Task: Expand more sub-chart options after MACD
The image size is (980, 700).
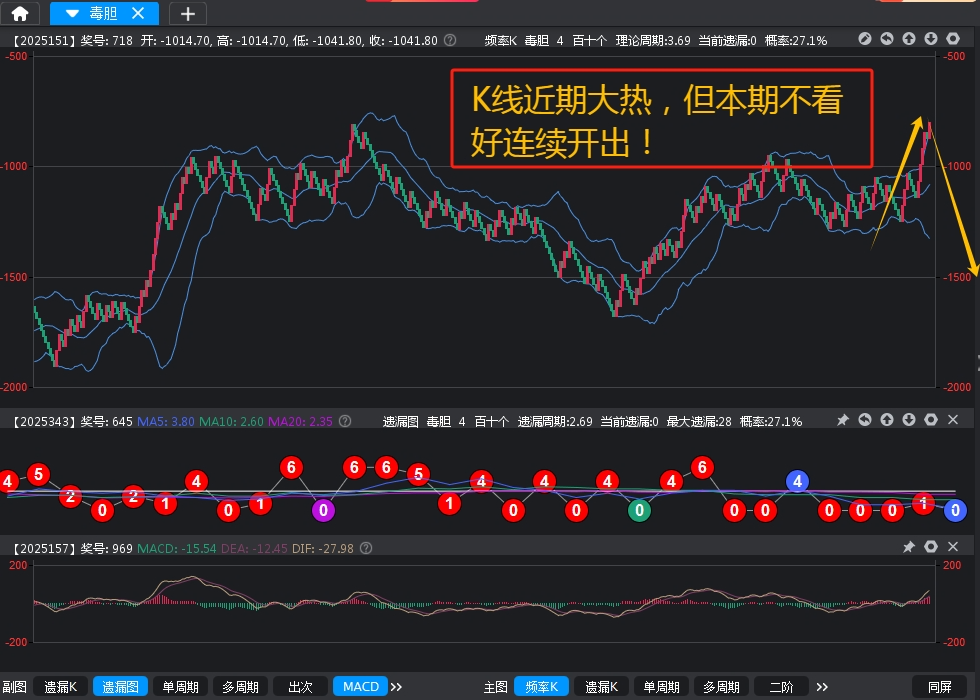Action: 397,687
